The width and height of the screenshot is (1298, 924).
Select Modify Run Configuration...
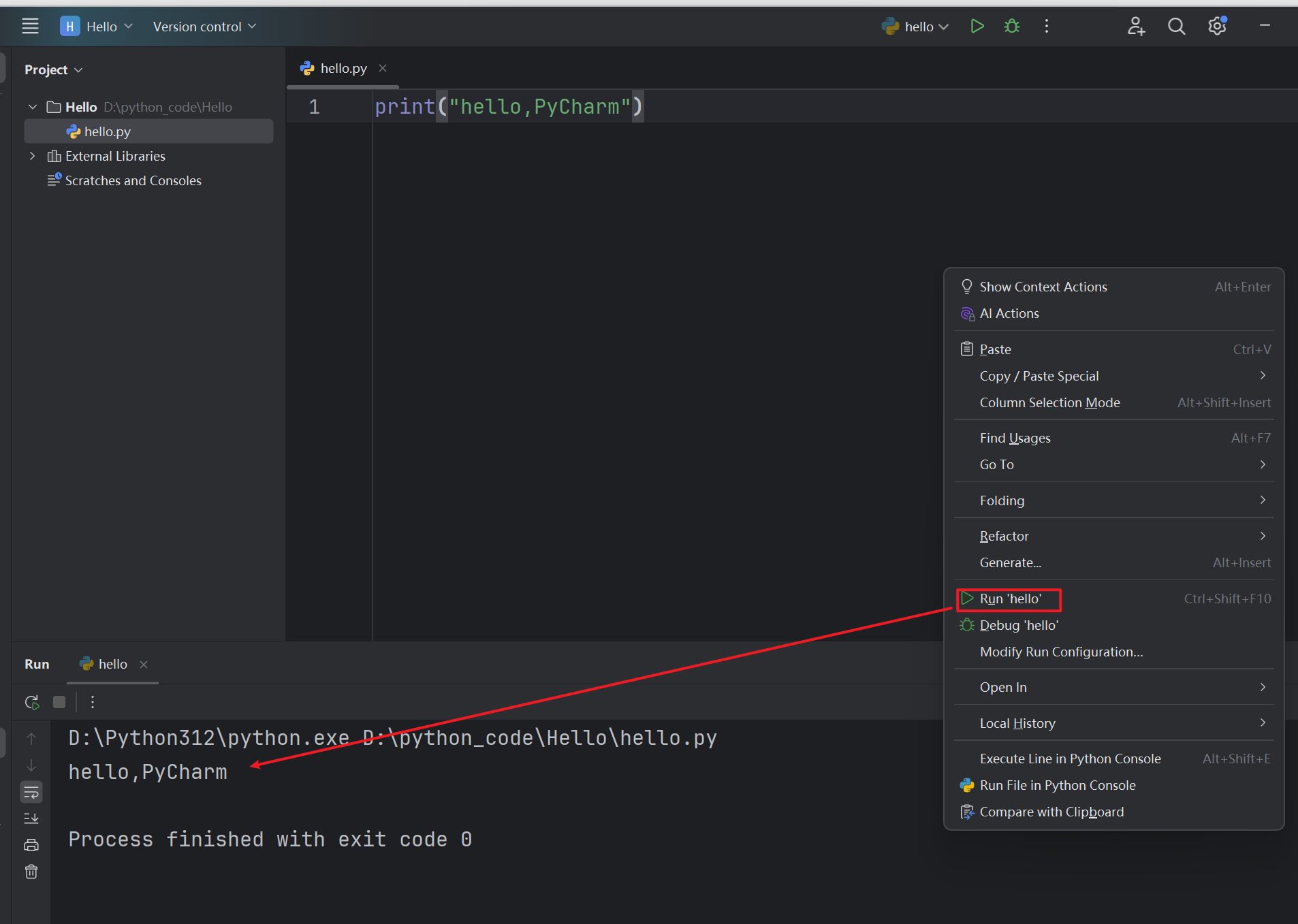[x=1114, y=652]
